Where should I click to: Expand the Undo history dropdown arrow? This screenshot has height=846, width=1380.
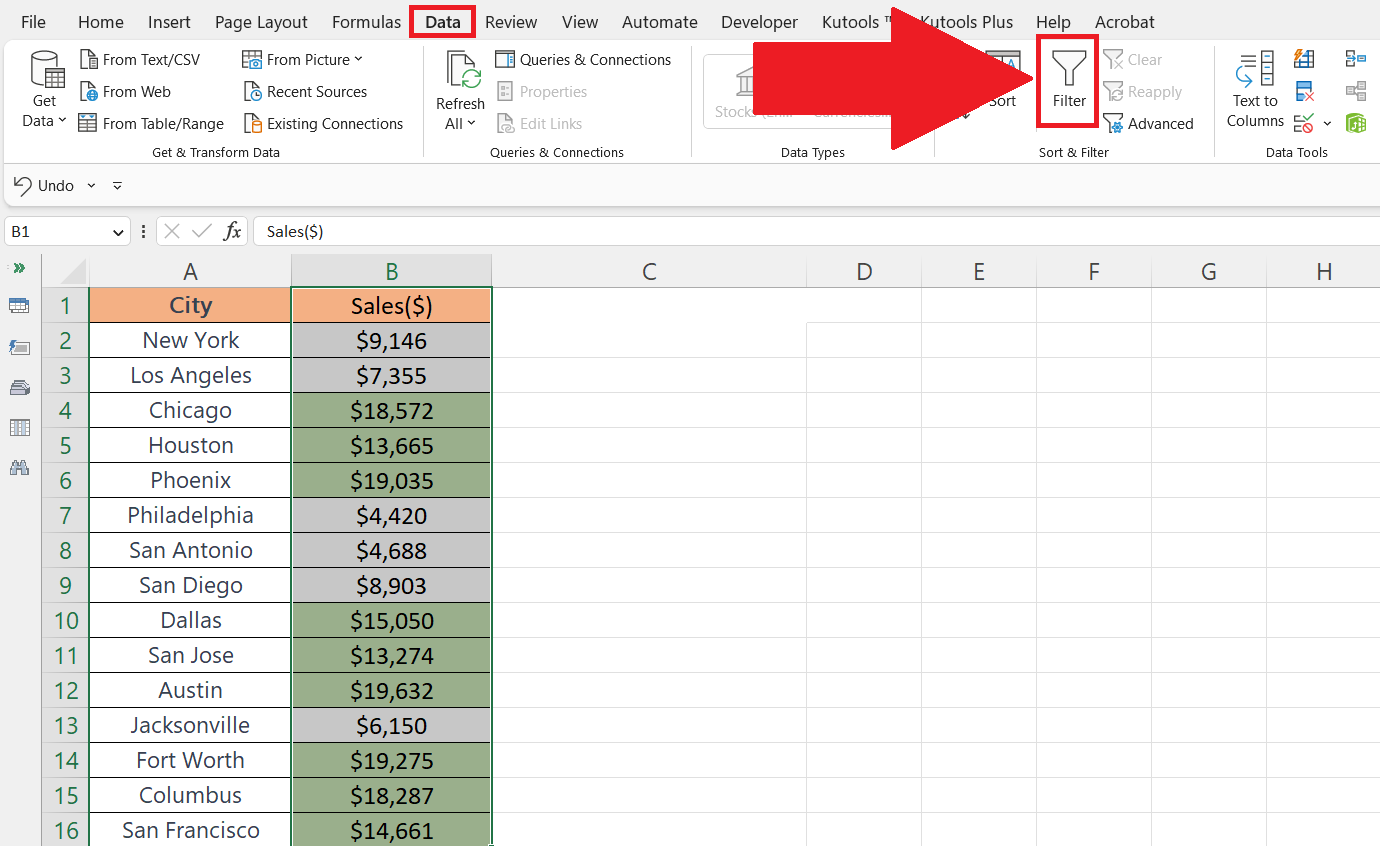[91, 185]
